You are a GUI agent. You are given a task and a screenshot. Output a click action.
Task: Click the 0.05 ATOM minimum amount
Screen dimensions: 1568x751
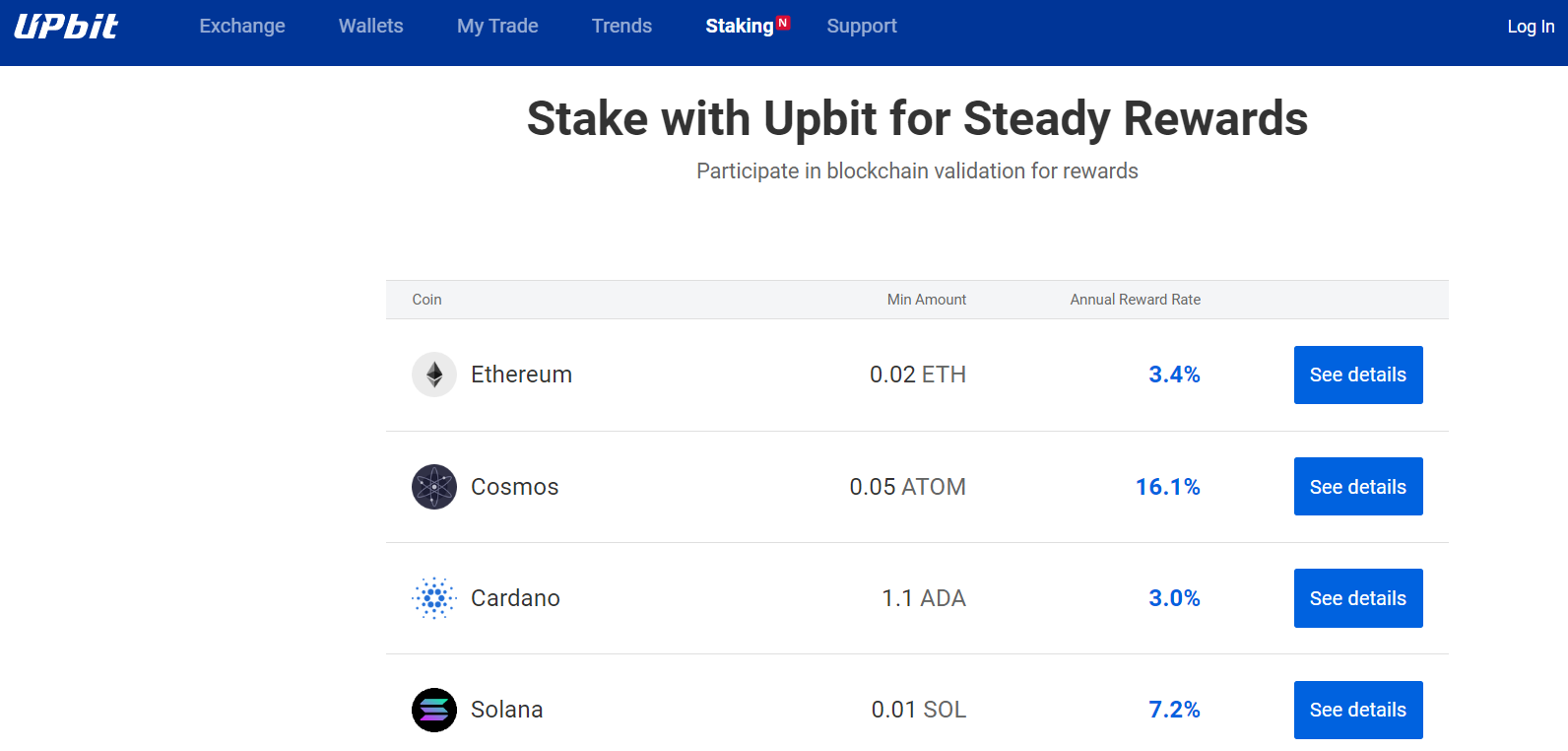[x=908, y=487]
